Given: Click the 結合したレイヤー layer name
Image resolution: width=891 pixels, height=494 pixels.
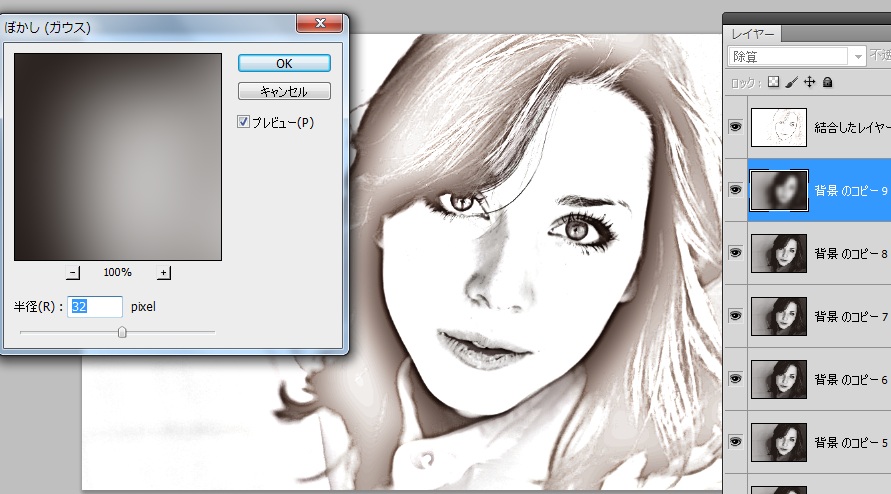Looking at the screenshot, I should [852, 127].
